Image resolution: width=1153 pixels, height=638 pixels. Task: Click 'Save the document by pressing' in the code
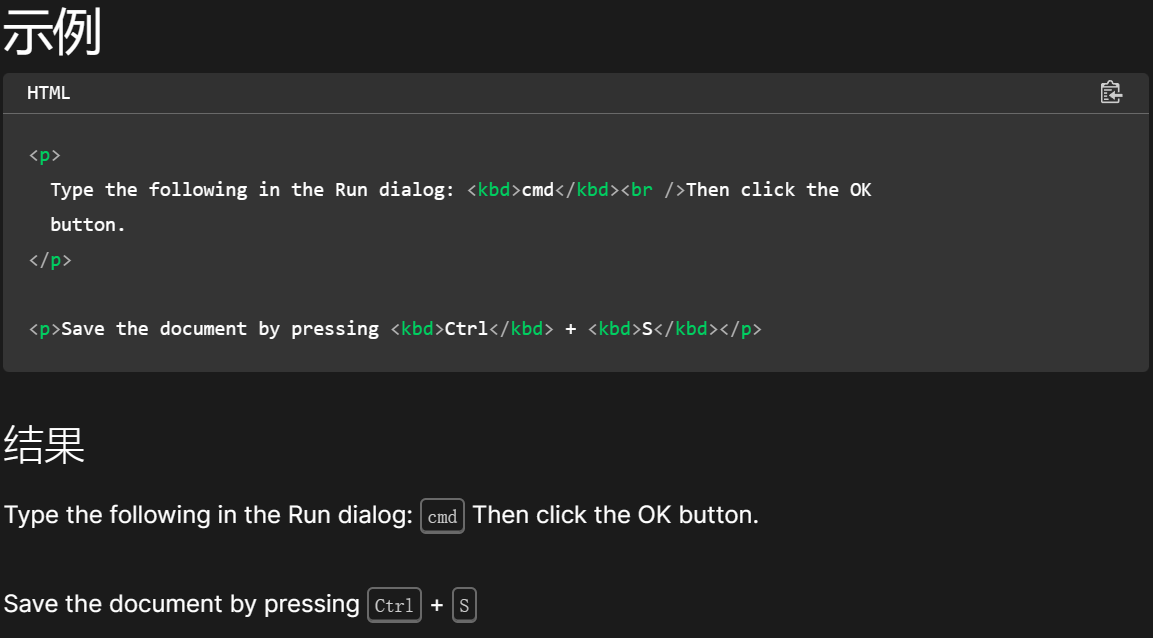tap(220, 329)
